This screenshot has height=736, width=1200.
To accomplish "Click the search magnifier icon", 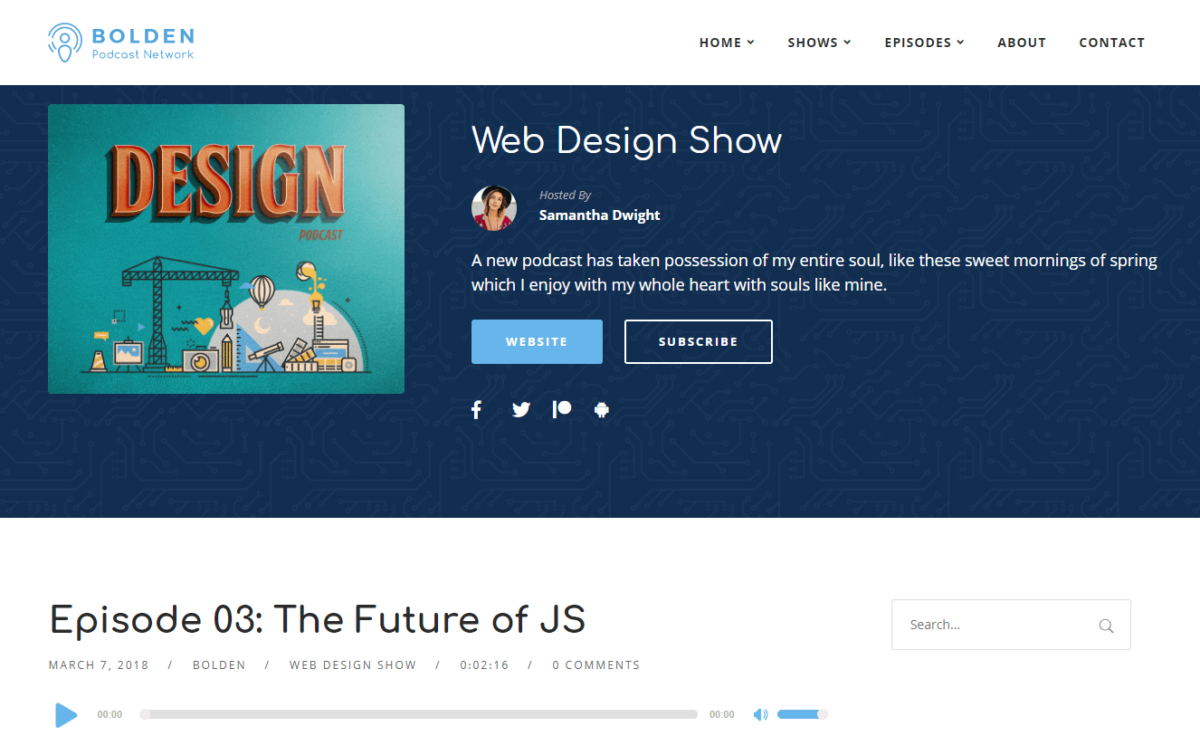I will coord(1106,624).
